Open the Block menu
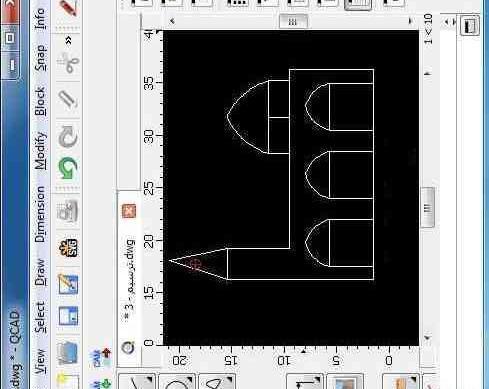This screenshot has width=489, height=389. (x=40, y=101)
